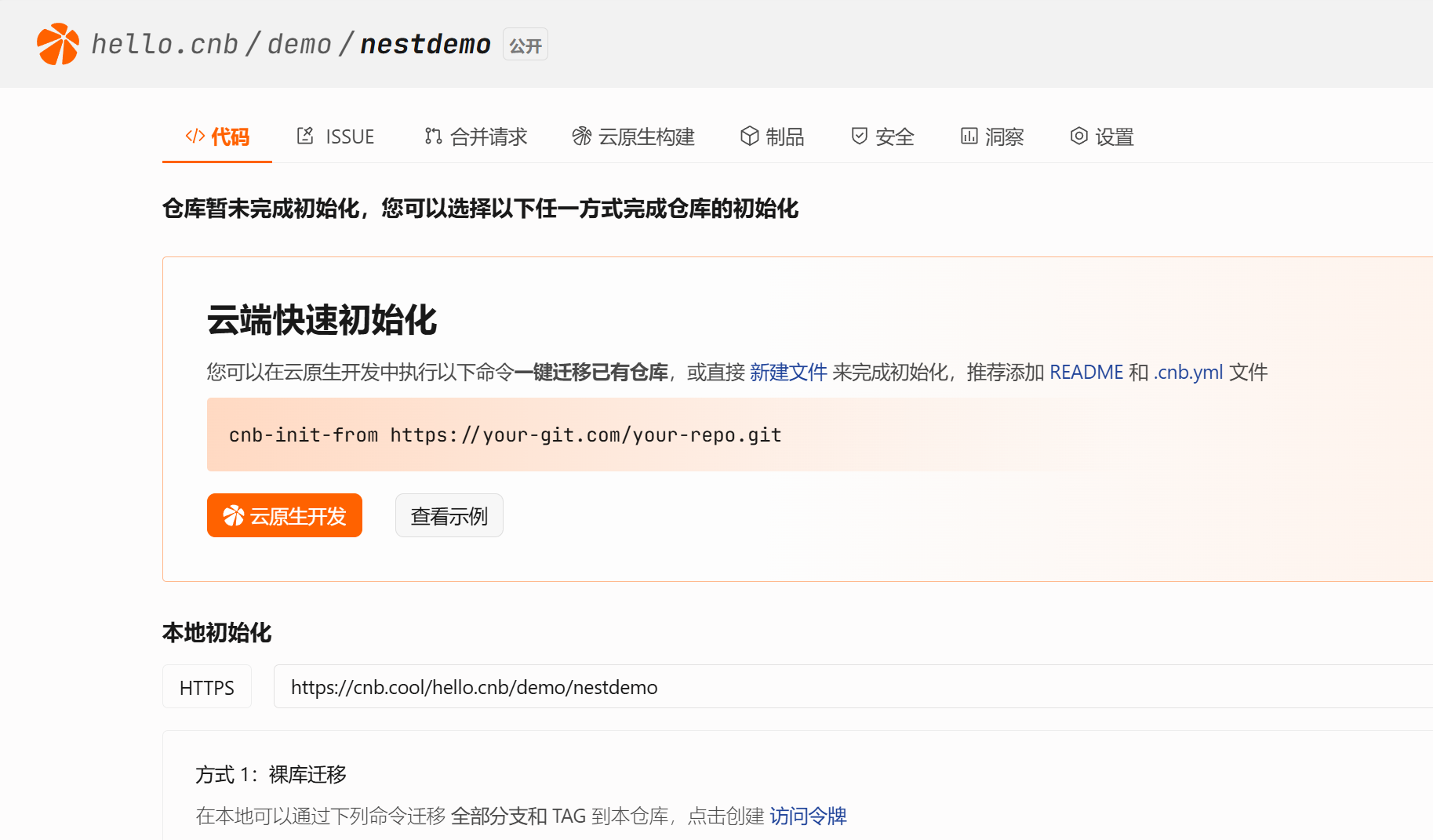The width and height of the screenshot is (1433, 840).
Task: Click the 查看示例 button
Action: click(x=449, y=515)
